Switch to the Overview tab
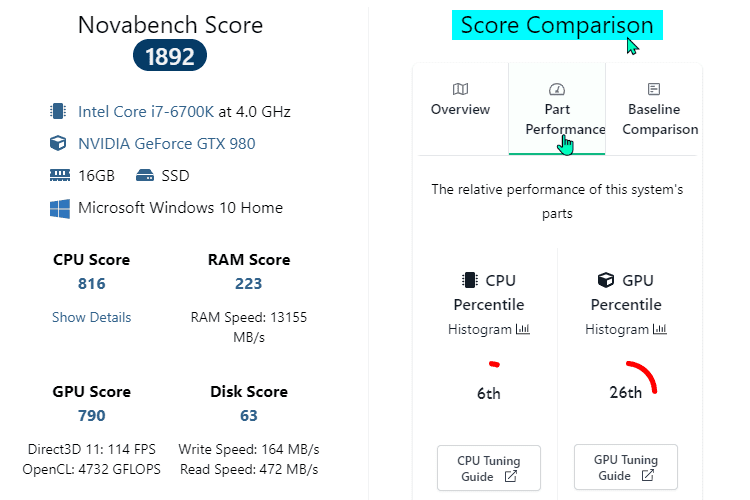Screen dimensions: 750x500 click(x=460, y=109)
